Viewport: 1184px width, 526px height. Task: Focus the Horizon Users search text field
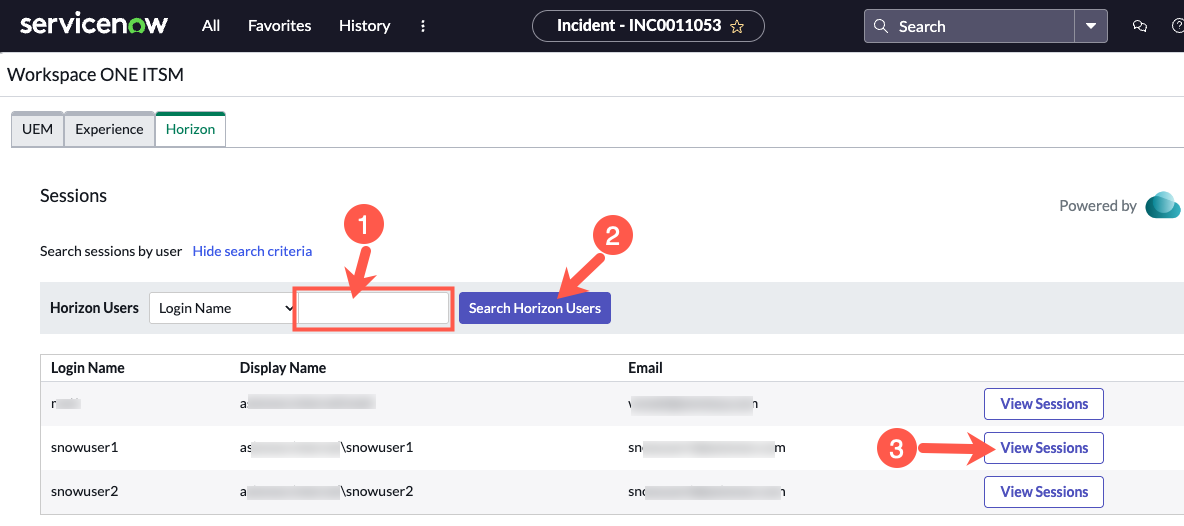point(374,308)
